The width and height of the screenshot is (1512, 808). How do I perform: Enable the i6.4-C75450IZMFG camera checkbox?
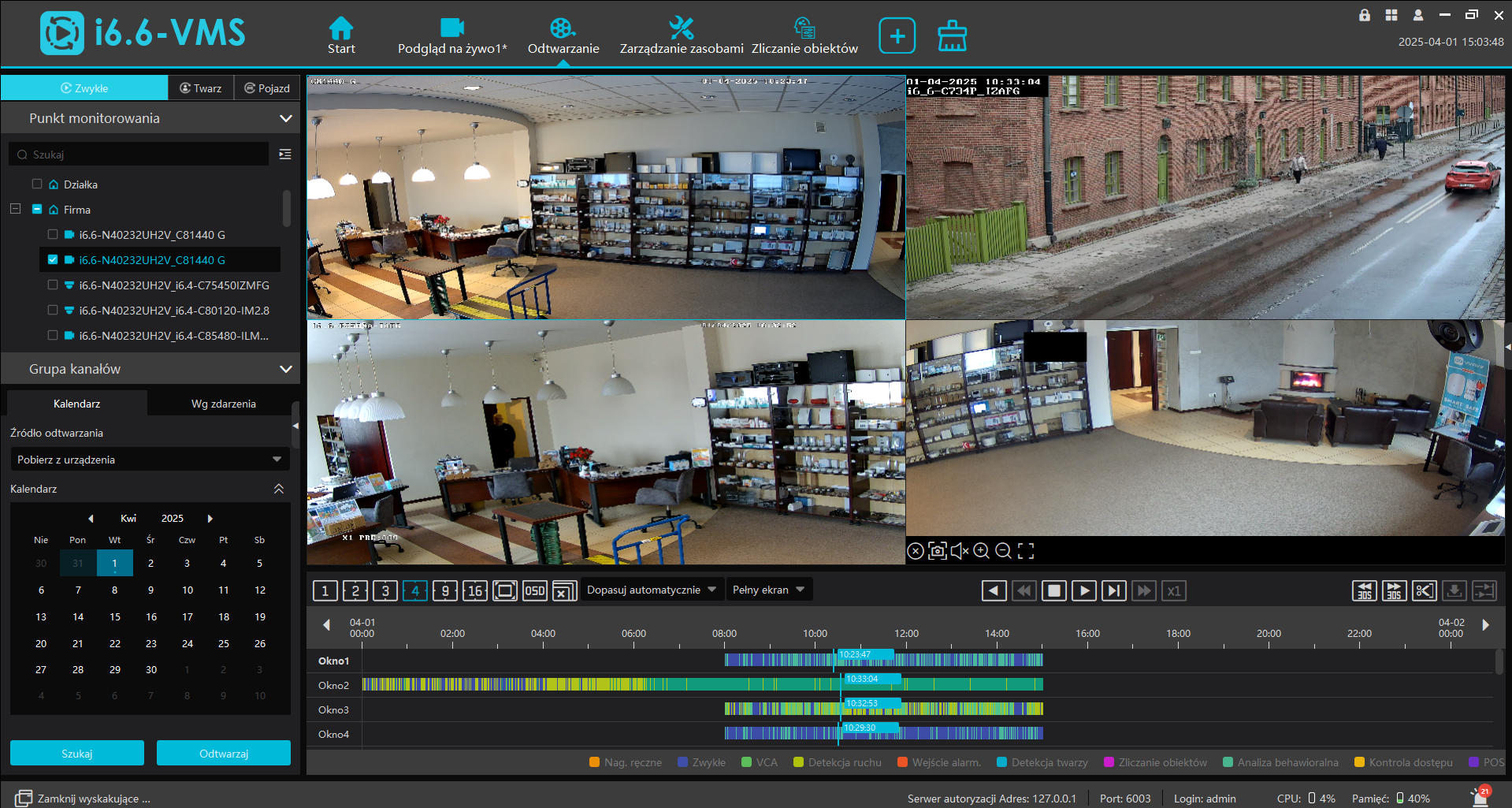(x=53, y=285)
